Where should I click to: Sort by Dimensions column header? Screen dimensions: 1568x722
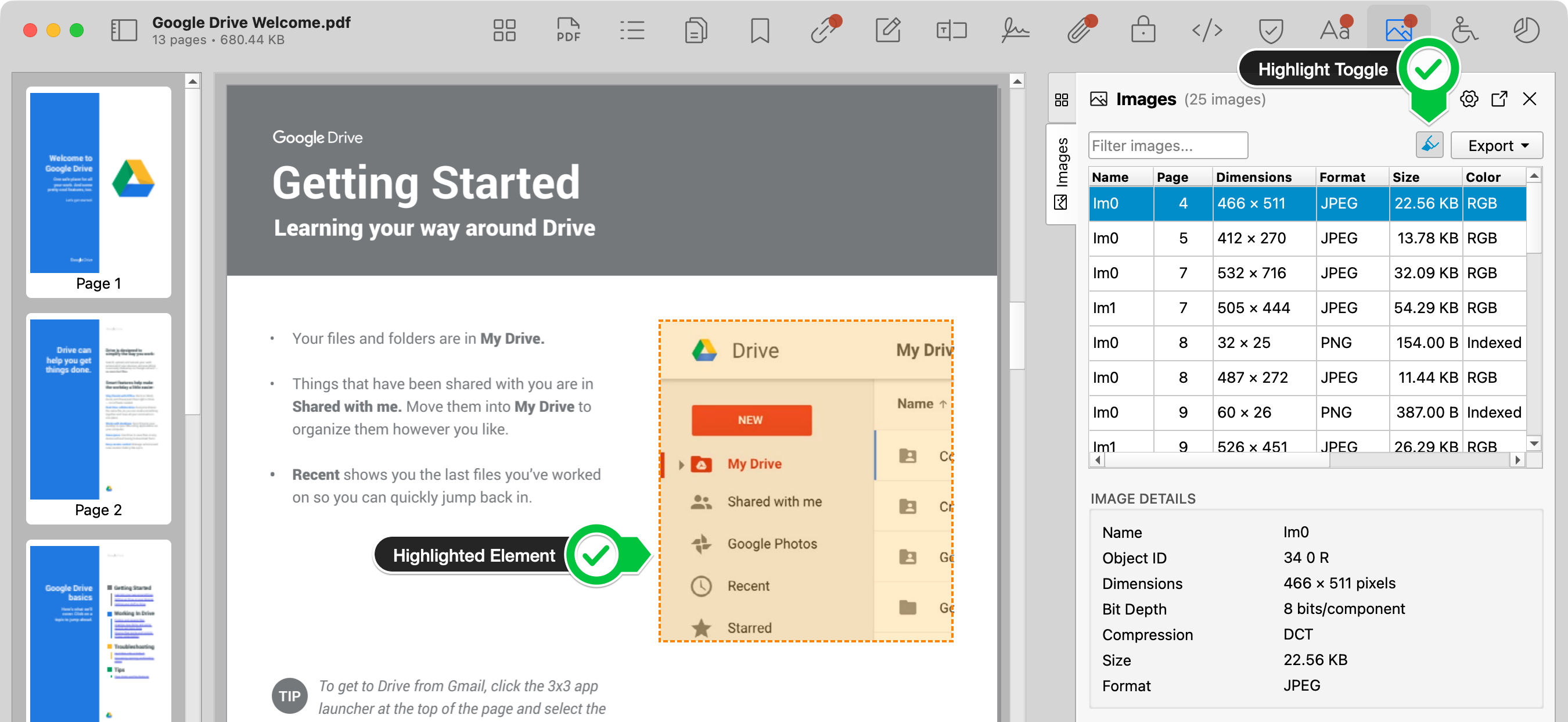click(1264, 177)
